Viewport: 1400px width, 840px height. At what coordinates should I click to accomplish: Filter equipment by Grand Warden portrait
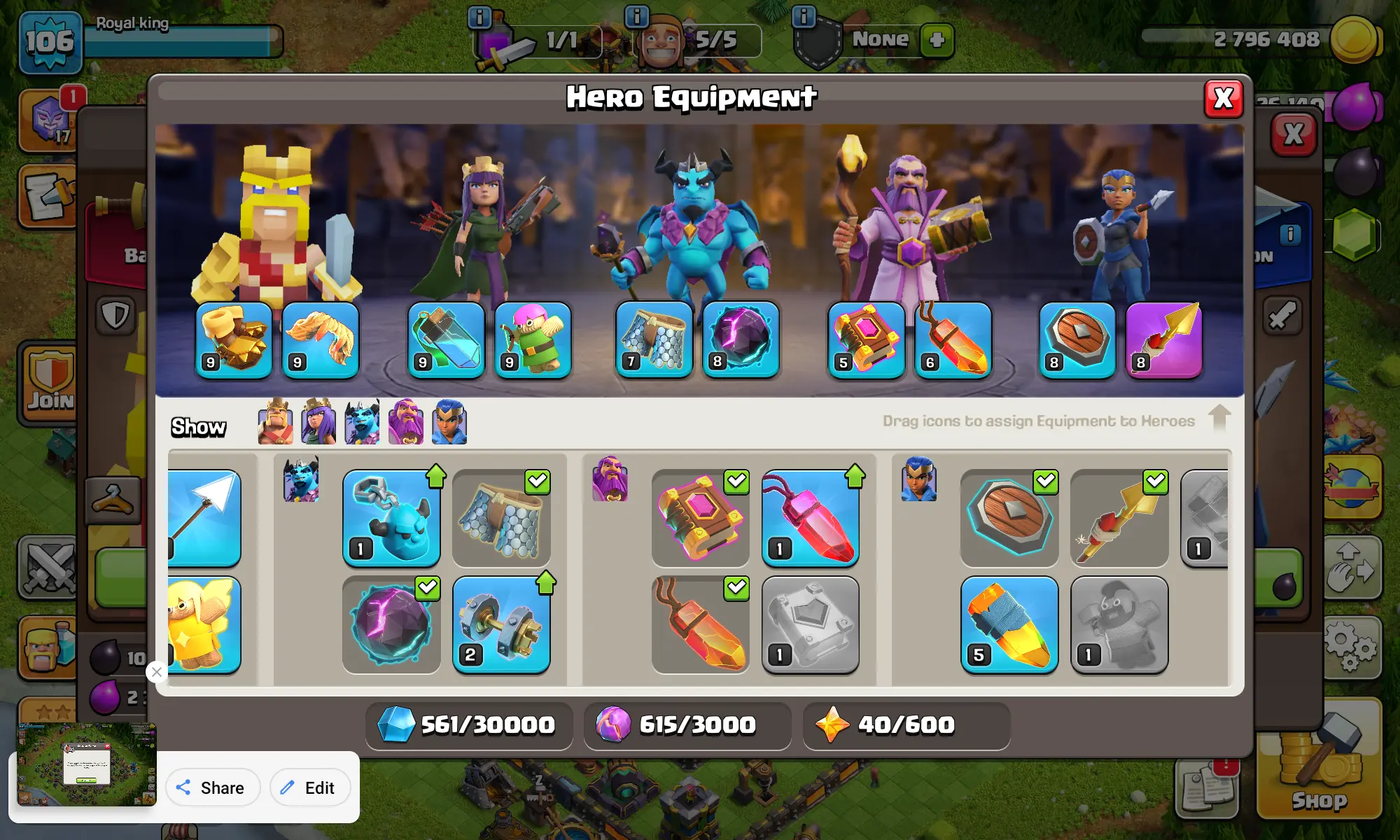tap(405, 422)
